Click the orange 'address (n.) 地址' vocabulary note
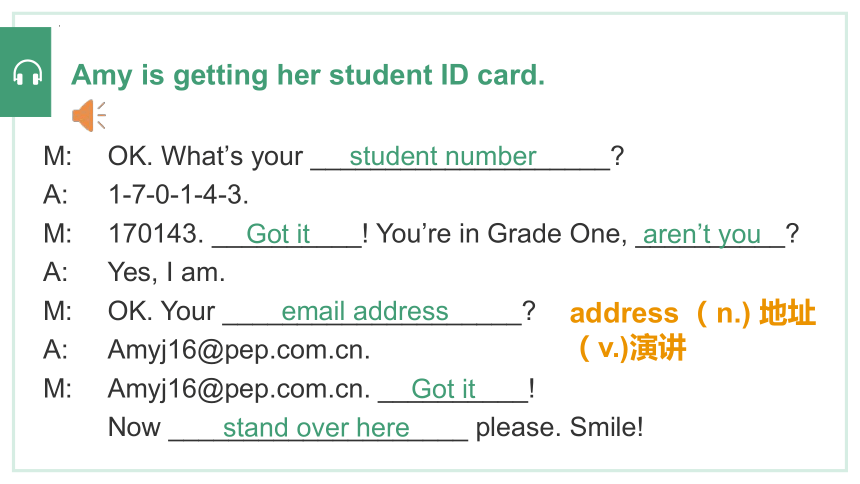This screenshot has height=484, width=860. pos(693,313)
